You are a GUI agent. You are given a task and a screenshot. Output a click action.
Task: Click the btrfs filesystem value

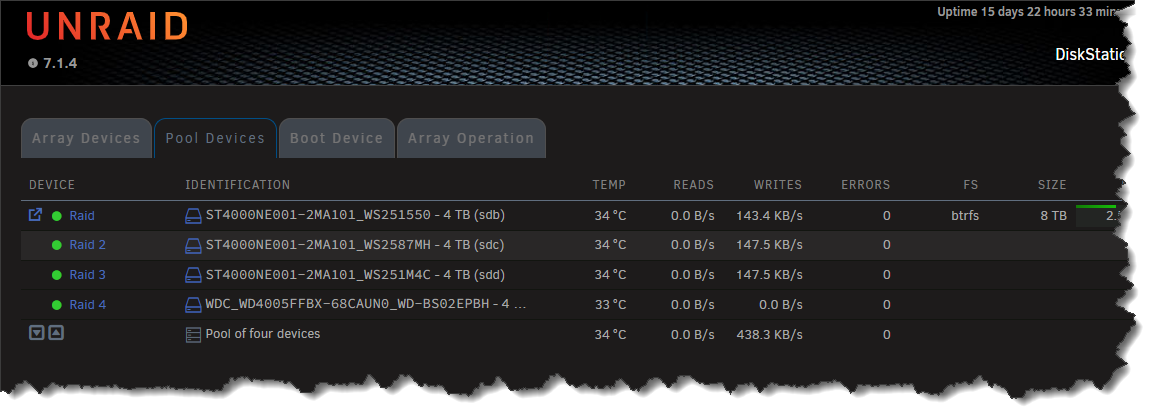point(965,216)
